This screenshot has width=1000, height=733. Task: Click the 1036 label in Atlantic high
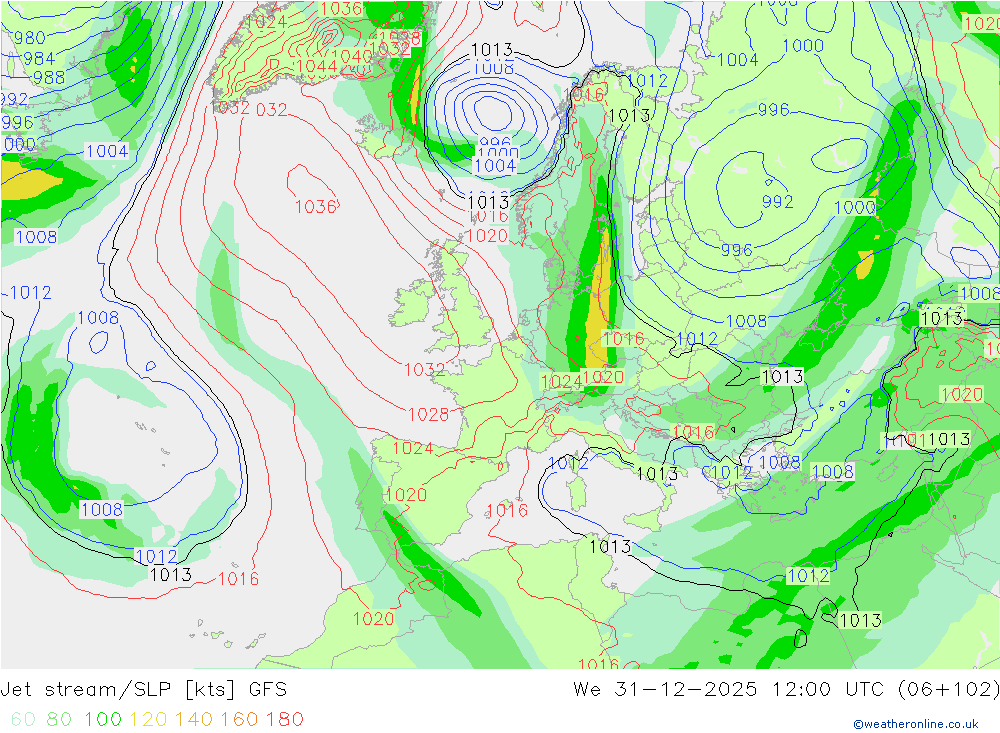coord(316,207)
